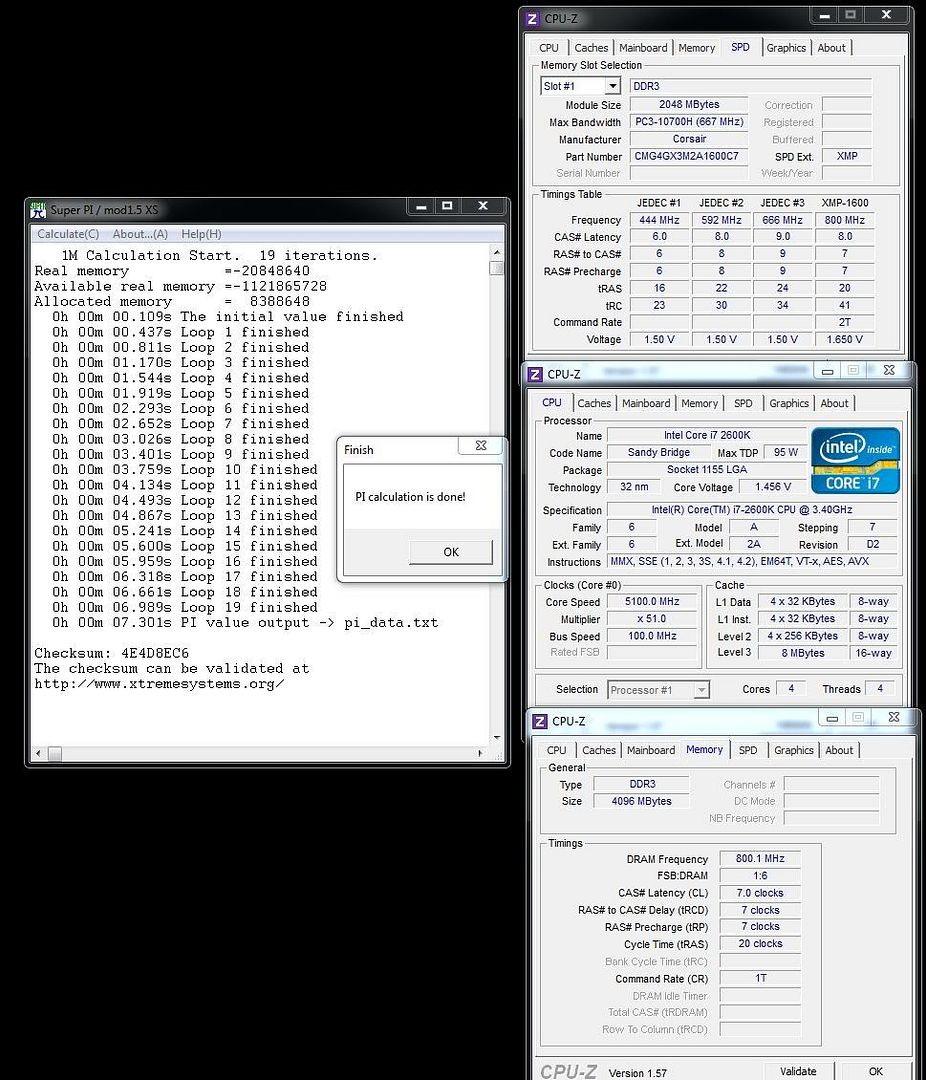926x1080 pixels.
Task: Select Caches tab in bottom CPU-Z window
Action: 599,750
